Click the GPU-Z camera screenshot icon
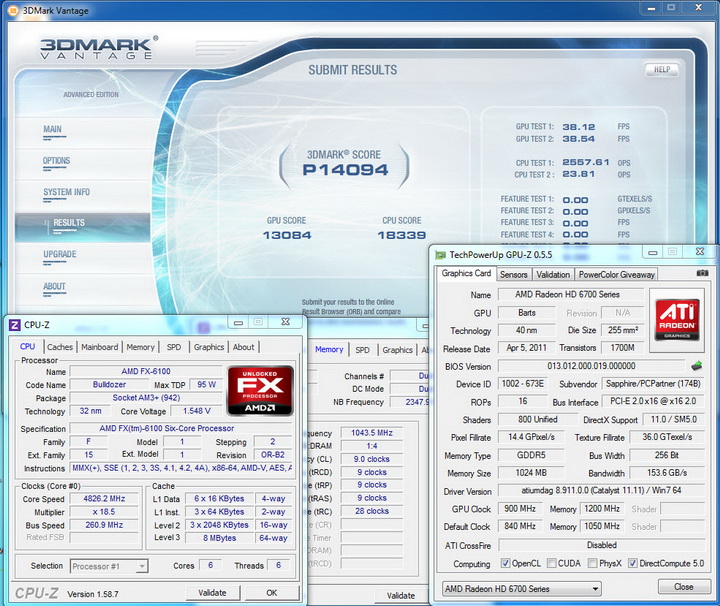 (702, 273)
